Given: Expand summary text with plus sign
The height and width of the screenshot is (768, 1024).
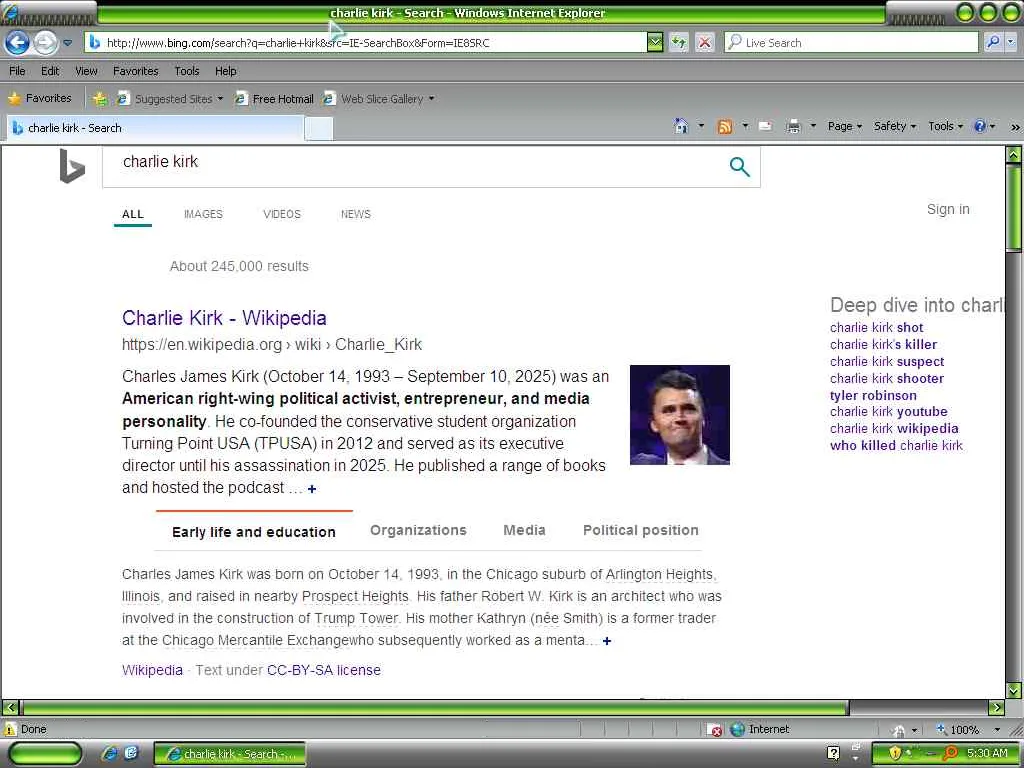Looking at the screenshot, I should click(x=312, y=489).
